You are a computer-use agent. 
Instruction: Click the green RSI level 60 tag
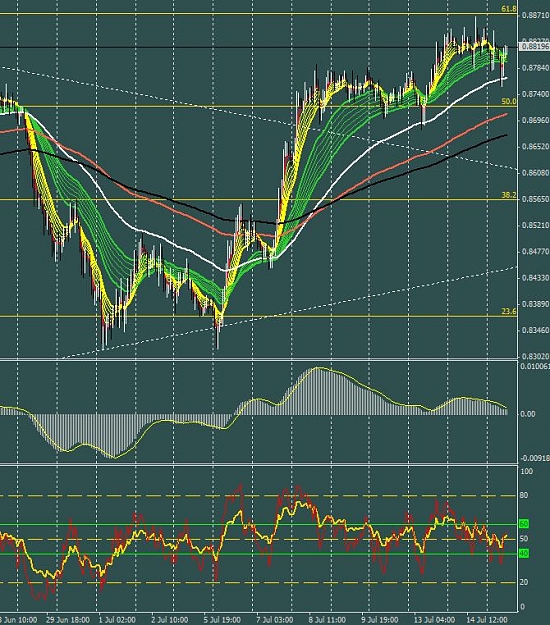tap(524, 524)
